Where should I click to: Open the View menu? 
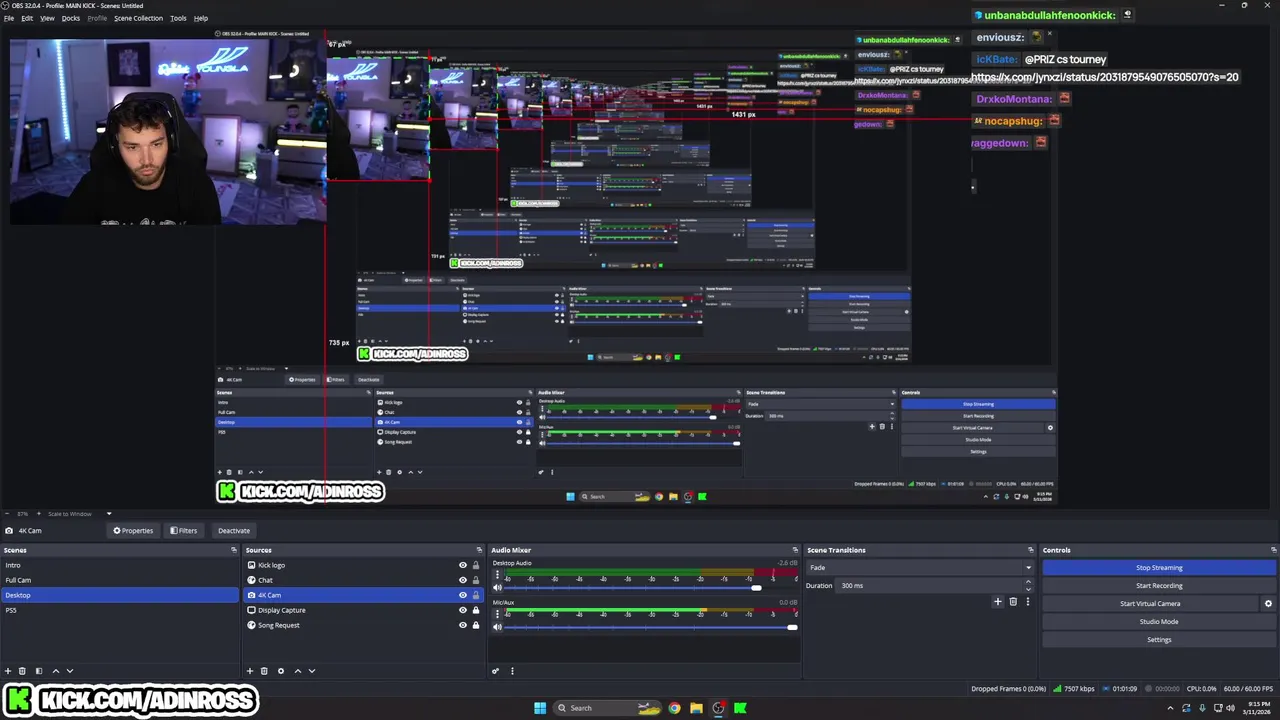(x=47, y=18)
